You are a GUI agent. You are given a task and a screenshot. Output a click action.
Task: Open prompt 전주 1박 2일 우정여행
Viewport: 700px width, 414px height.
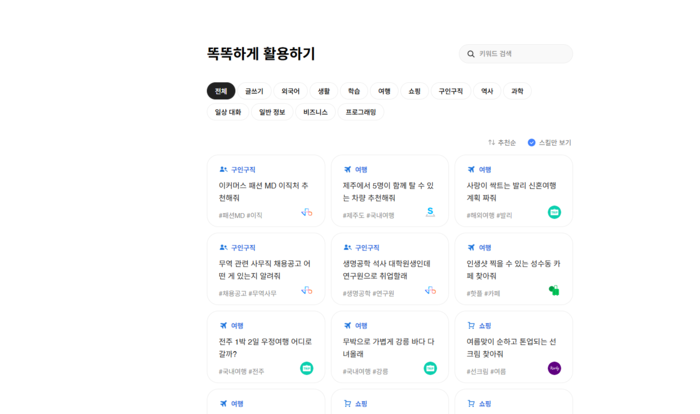(266, 347)
